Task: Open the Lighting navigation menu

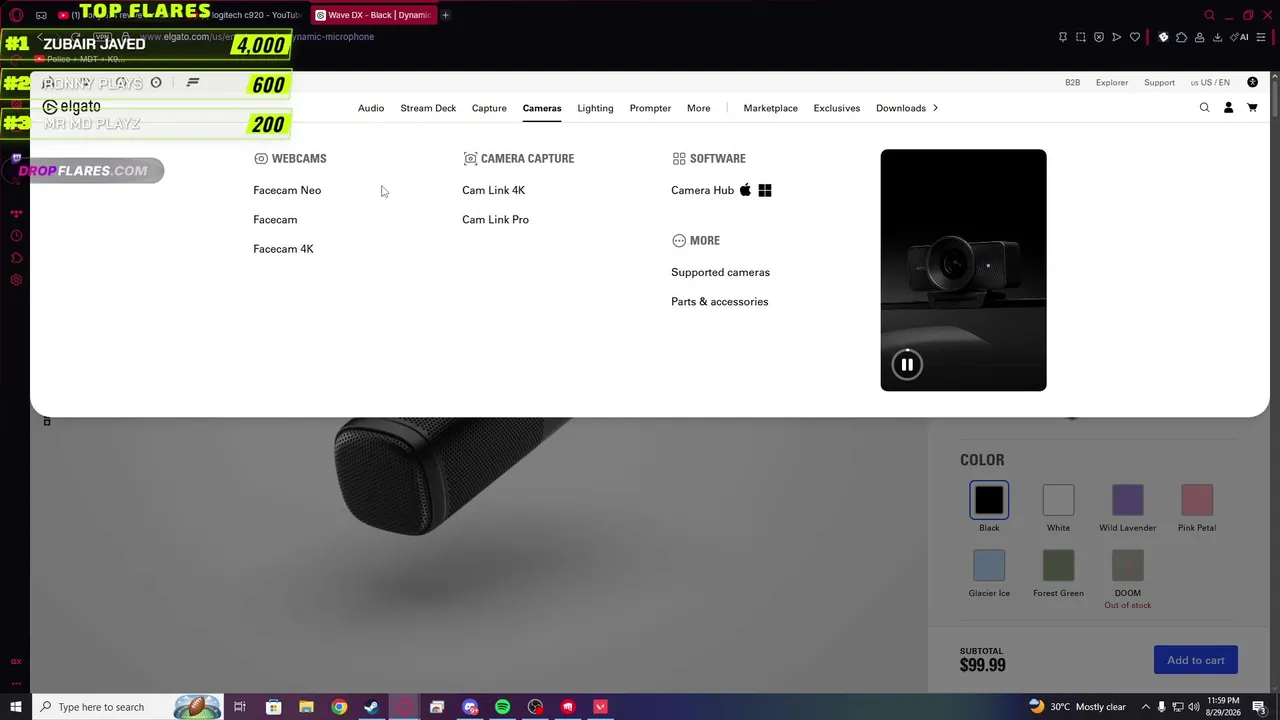Action: 595,108
